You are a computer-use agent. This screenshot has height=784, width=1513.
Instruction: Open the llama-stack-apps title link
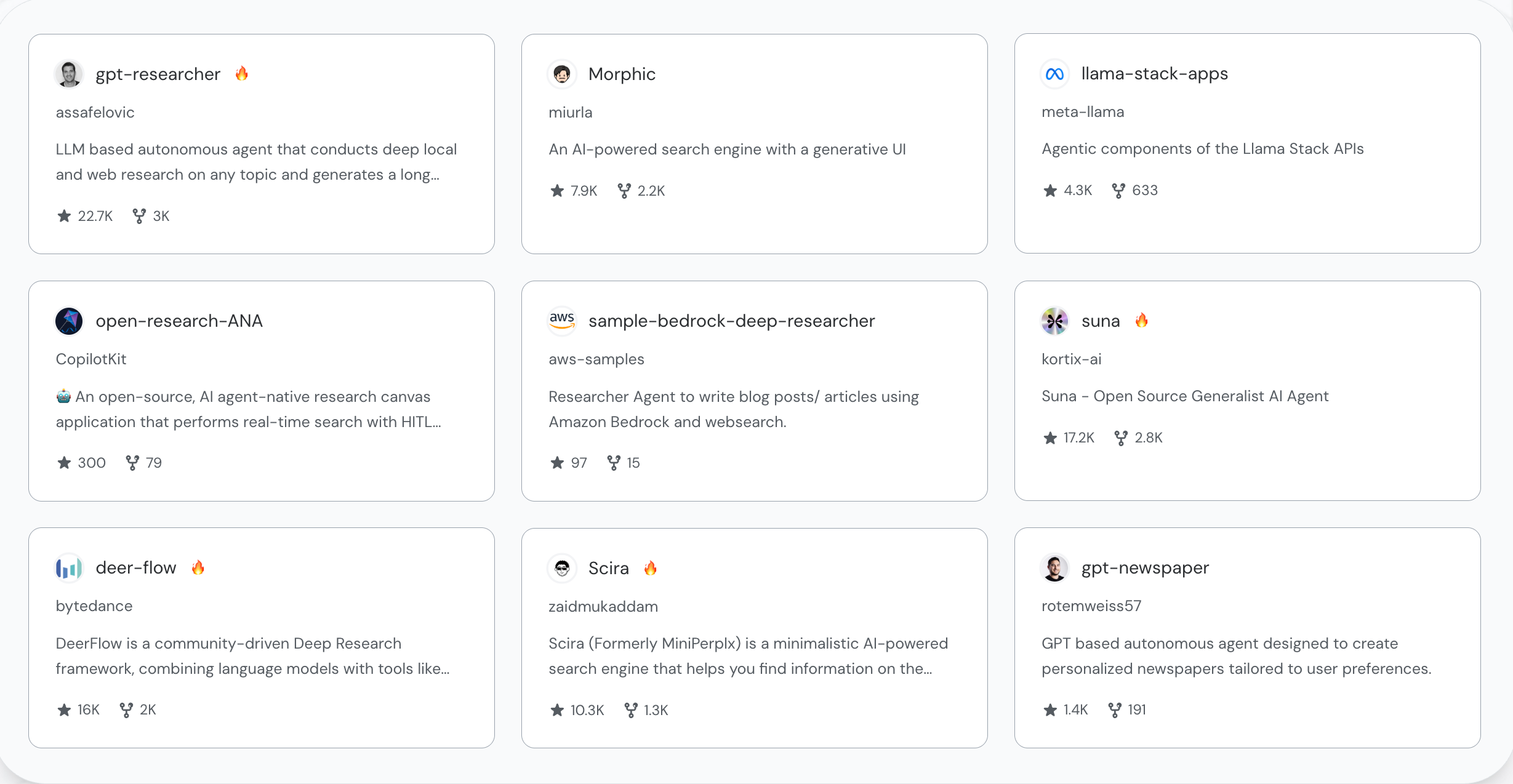coord(1154,74)
